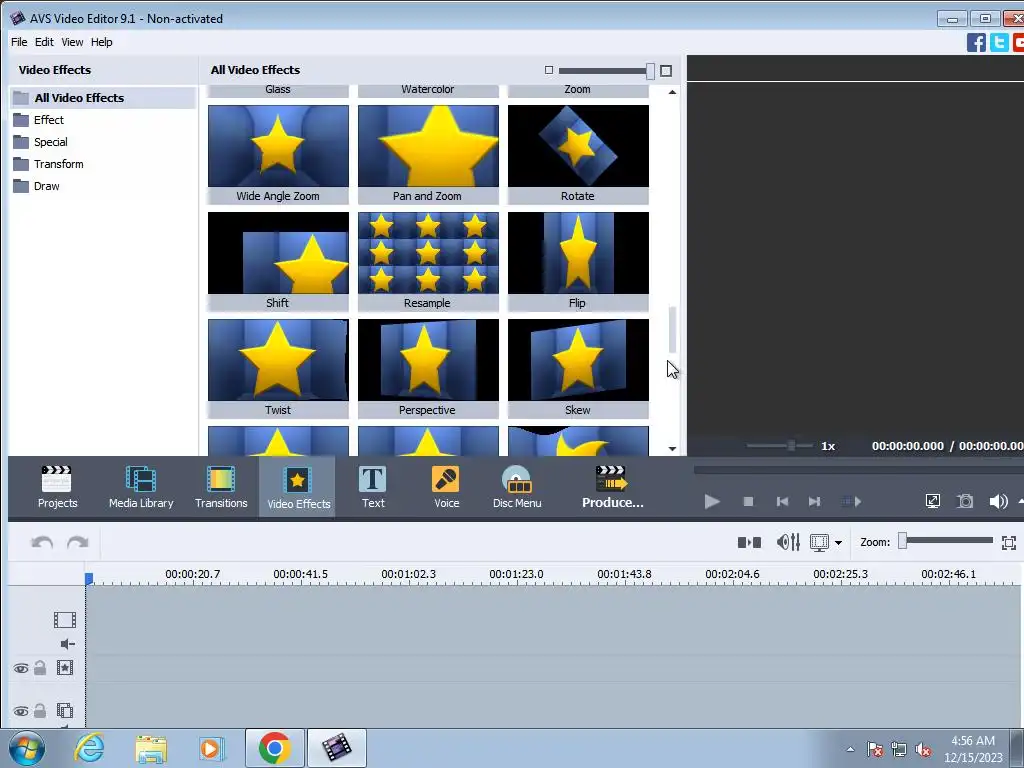
Task: Jump to previous frame
Action: coord(782,502)
